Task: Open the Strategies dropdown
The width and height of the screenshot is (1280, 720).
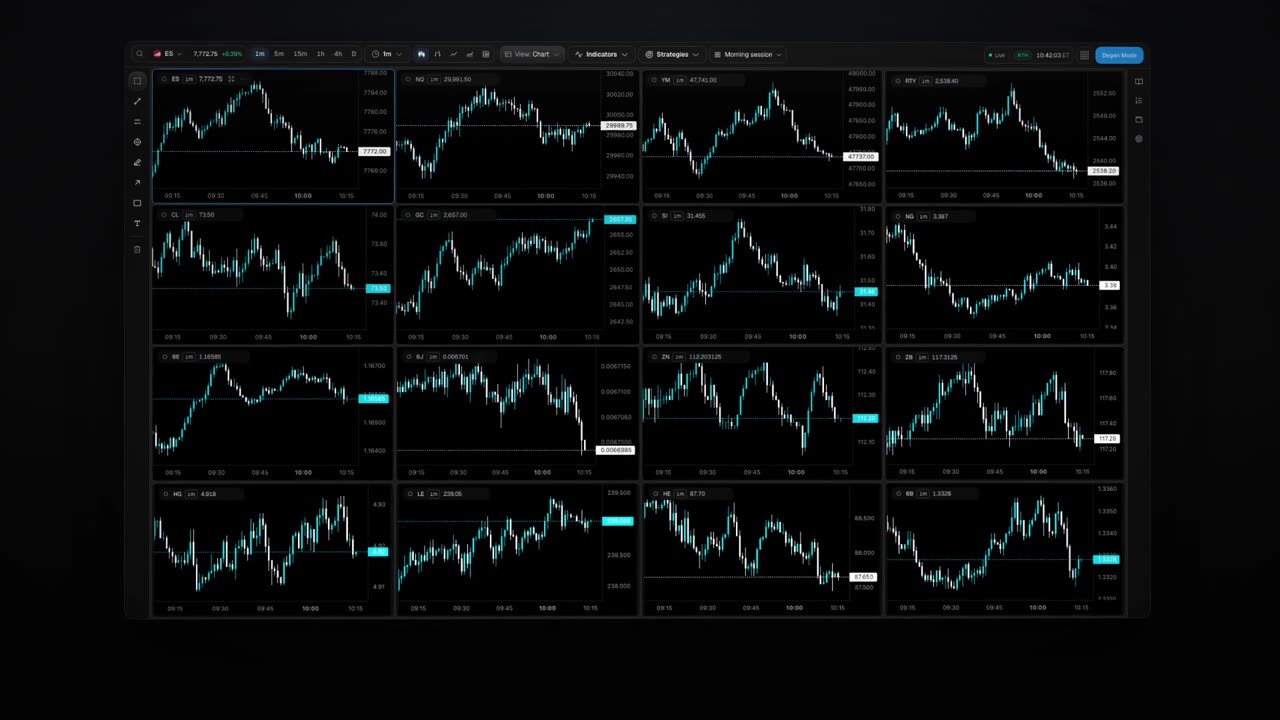Action: 672,54
